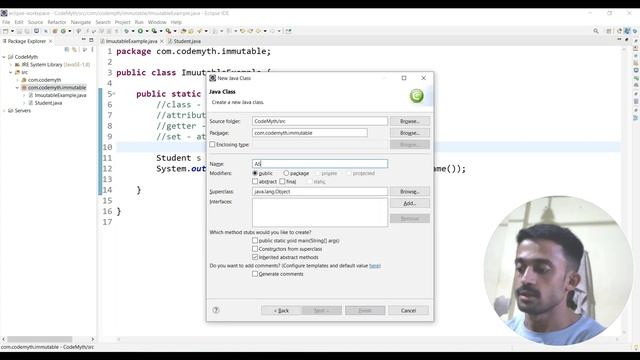Click the Debug bug toolbar icon
Image resolution: width=640 pixels, height=360 pixels.
tap(127, 31)
